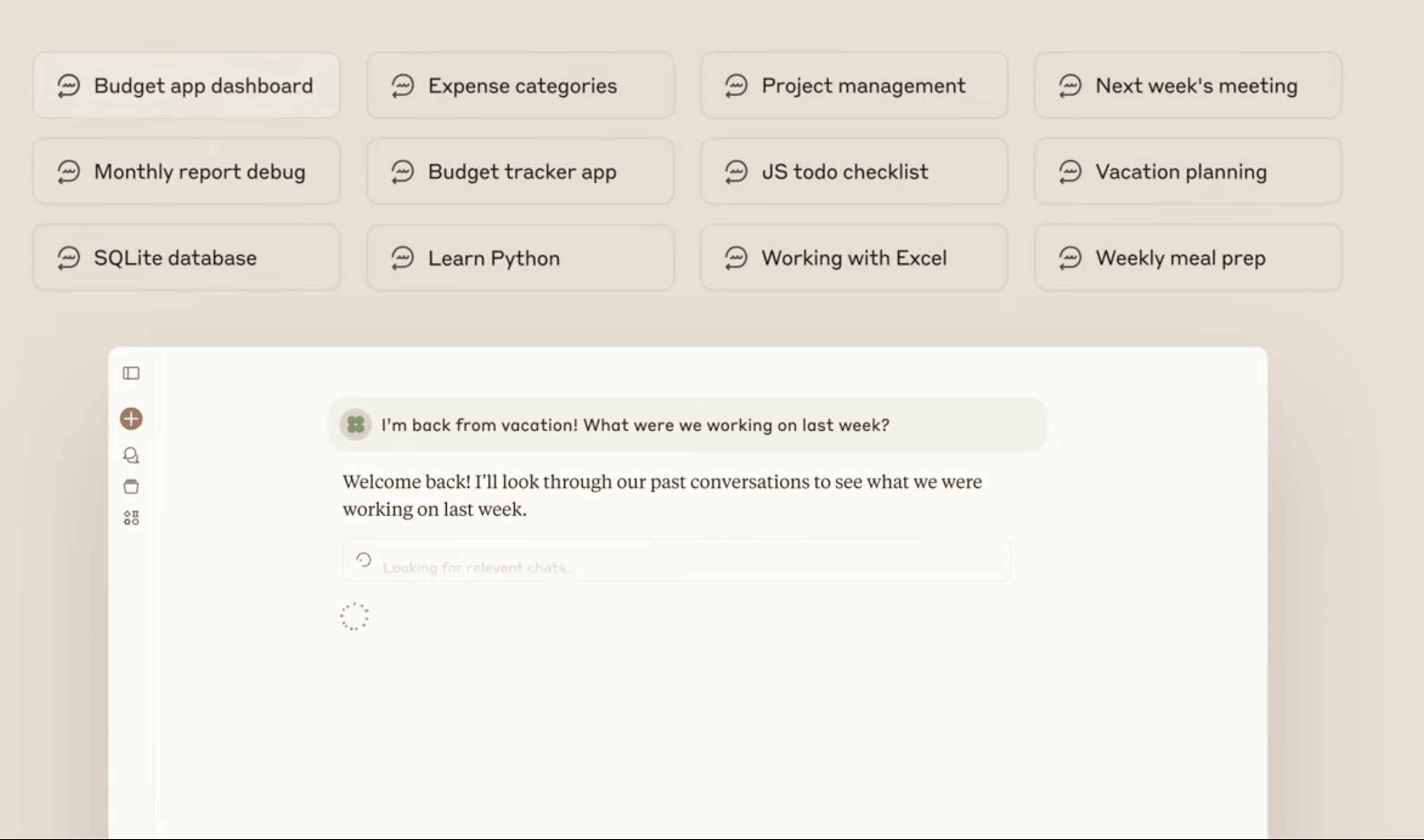Open the projects icon in sidebar
The height and width of the screenshot is (840, 1424).
click(x=131, y=486)
